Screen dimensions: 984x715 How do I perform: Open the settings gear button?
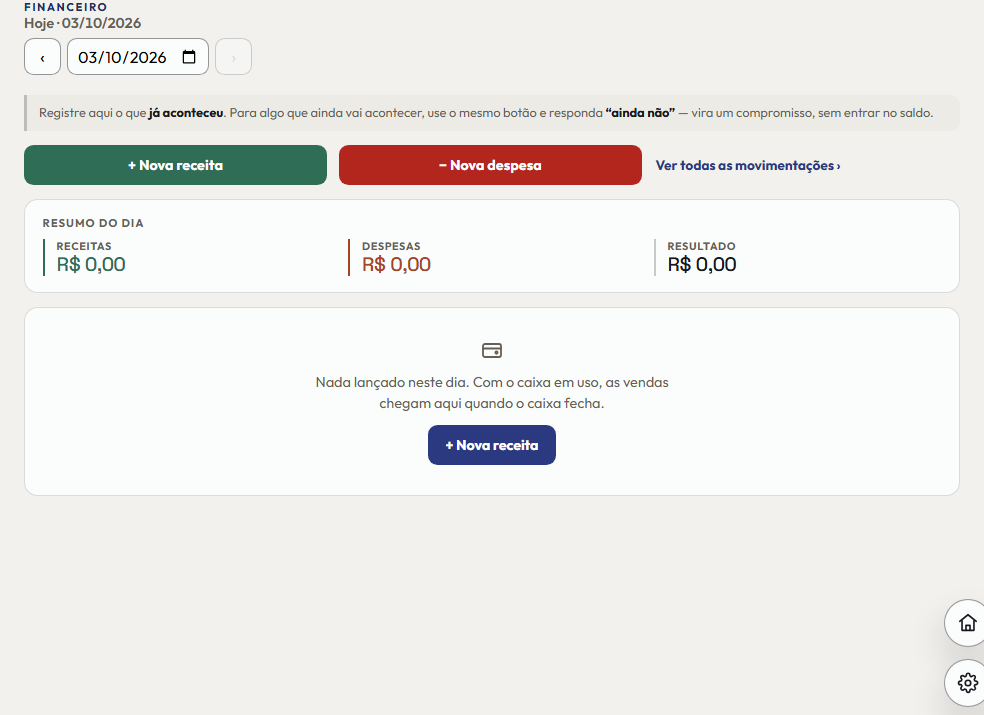click(967, 682)
